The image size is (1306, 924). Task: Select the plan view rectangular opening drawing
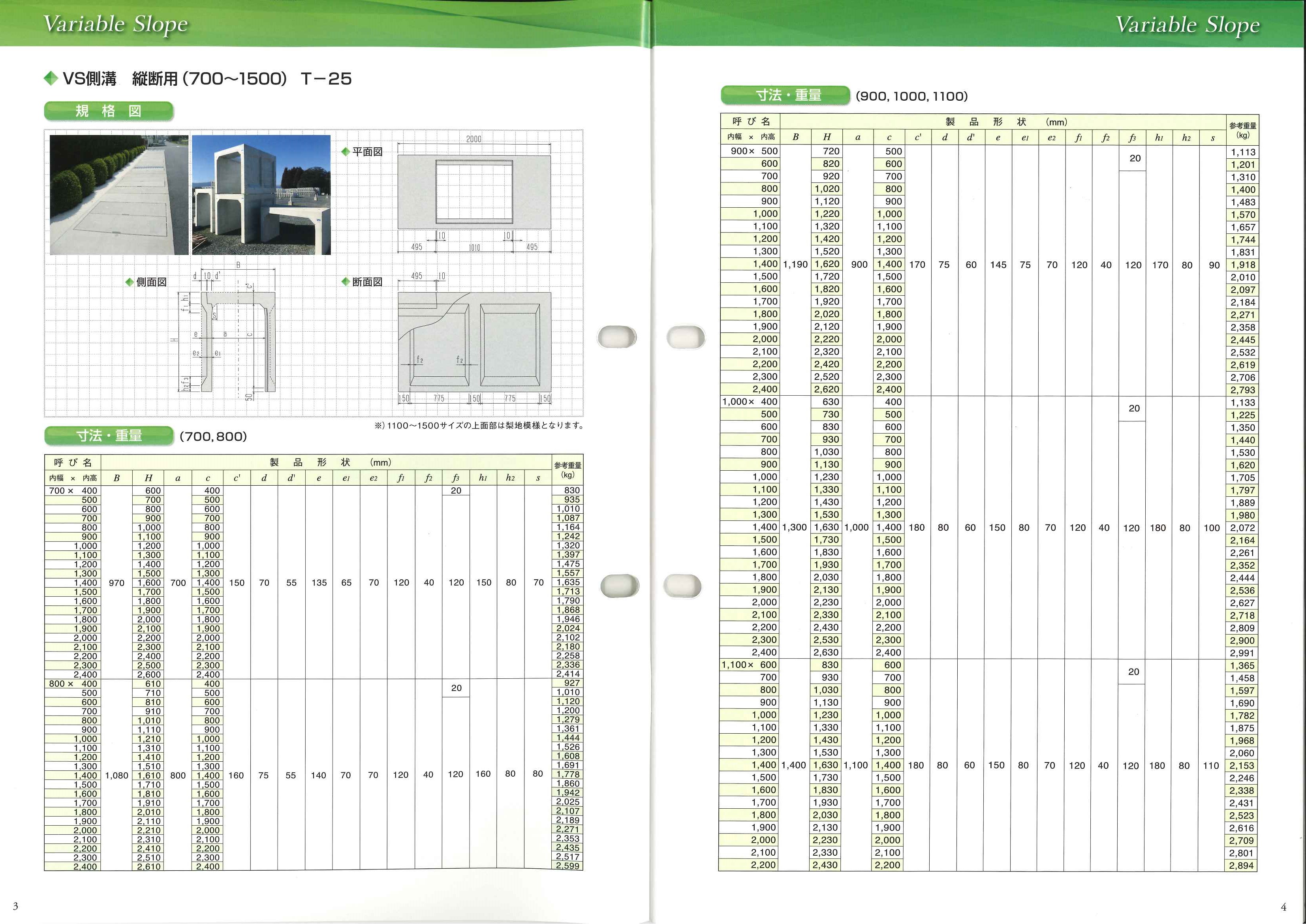pyautogui.click(x=474, y=192)
